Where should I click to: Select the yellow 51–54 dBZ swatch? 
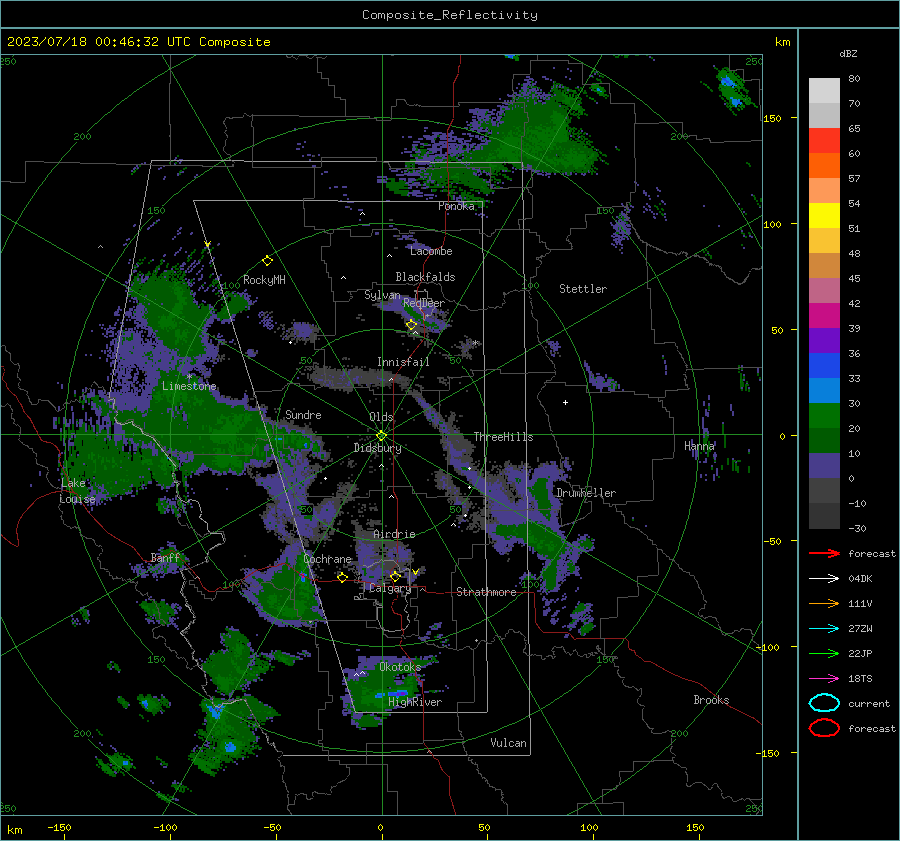[x=824, y=216]
